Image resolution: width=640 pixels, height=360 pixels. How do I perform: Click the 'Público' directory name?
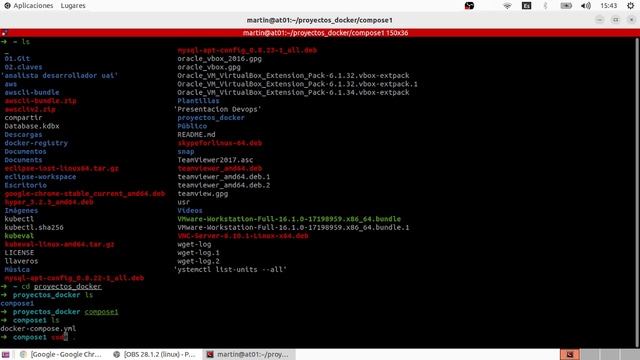pos(192,126)
